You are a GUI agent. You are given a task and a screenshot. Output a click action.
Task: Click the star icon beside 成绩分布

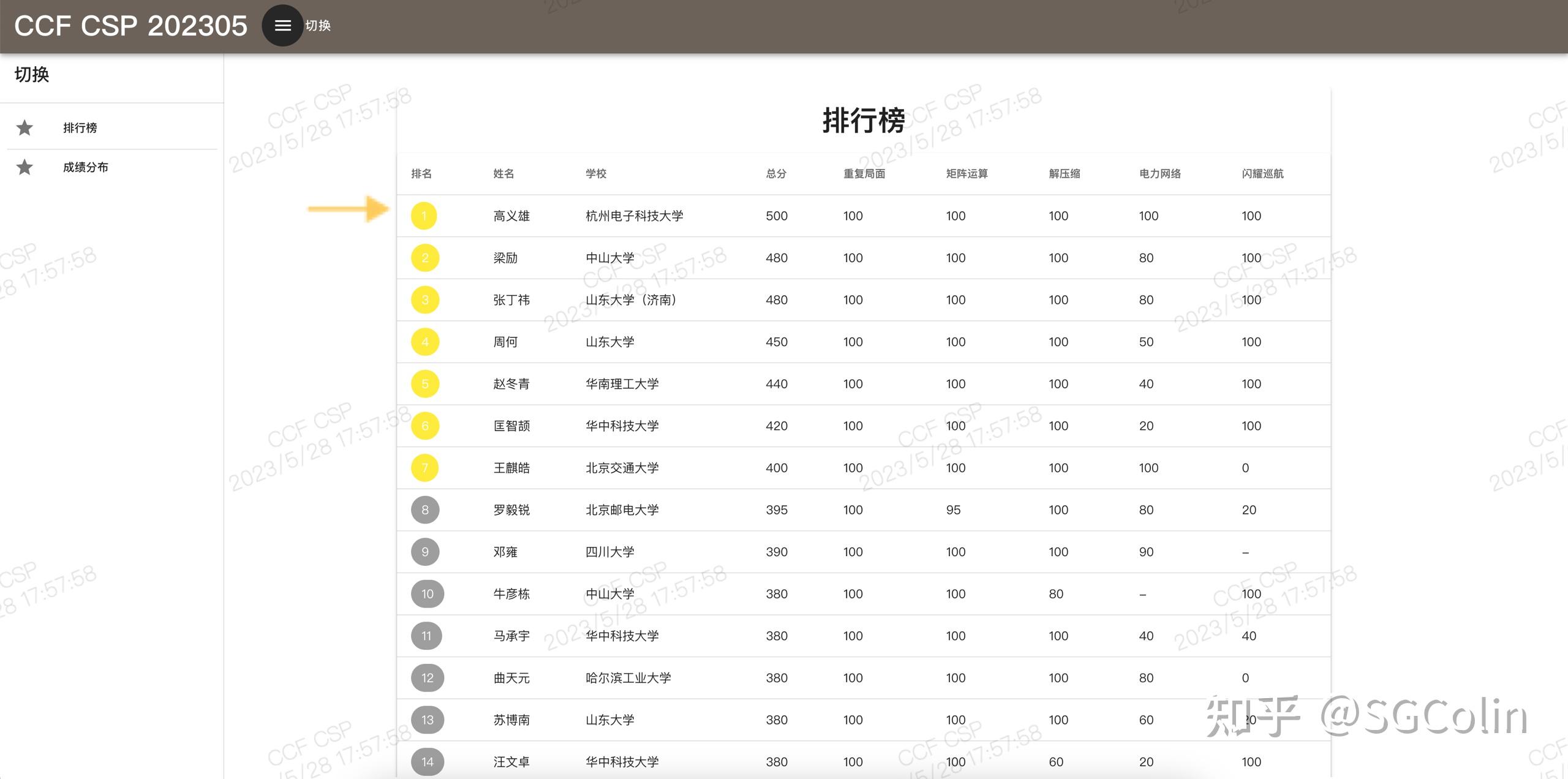25,167
